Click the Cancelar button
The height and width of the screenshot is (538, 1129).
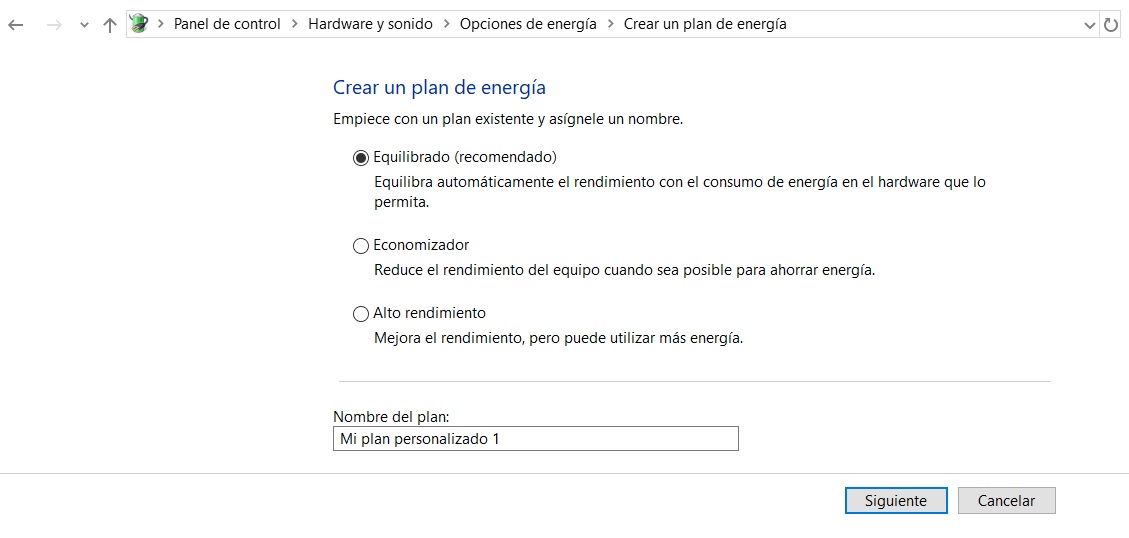coord(1006,501)
